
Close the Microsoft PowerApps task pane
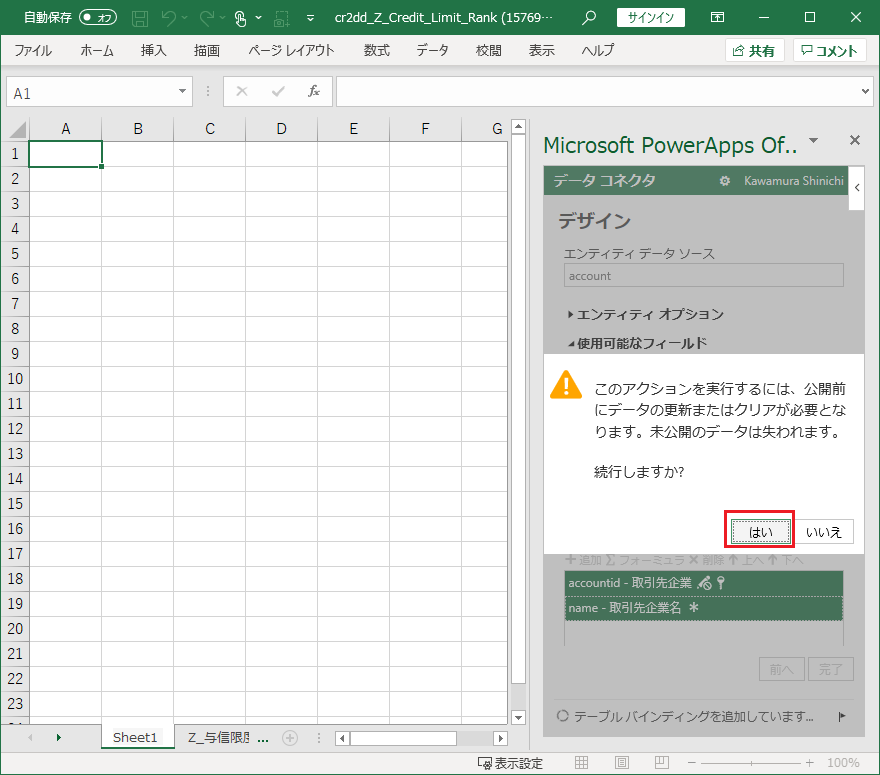click(x=855, y=140)
